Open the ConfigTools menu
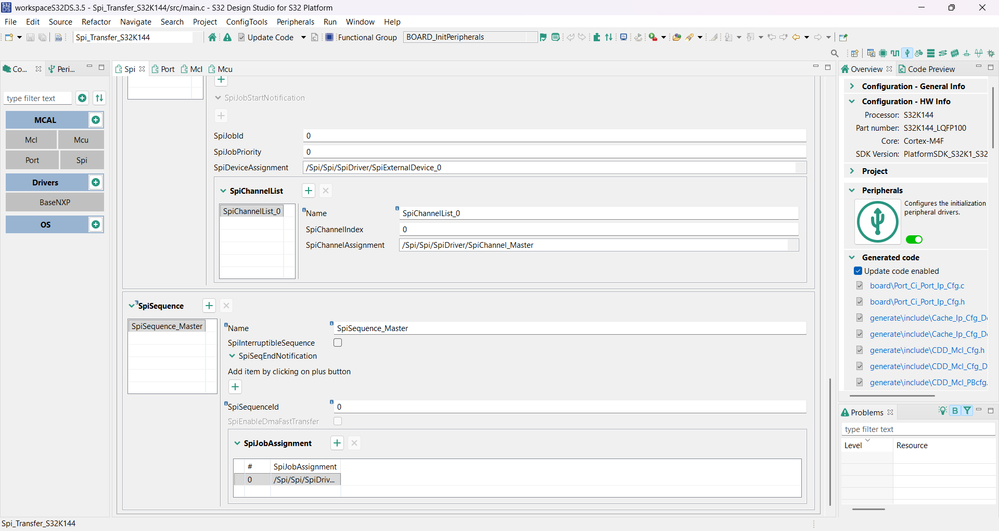999x531 pixels. [x=247, y=22]
